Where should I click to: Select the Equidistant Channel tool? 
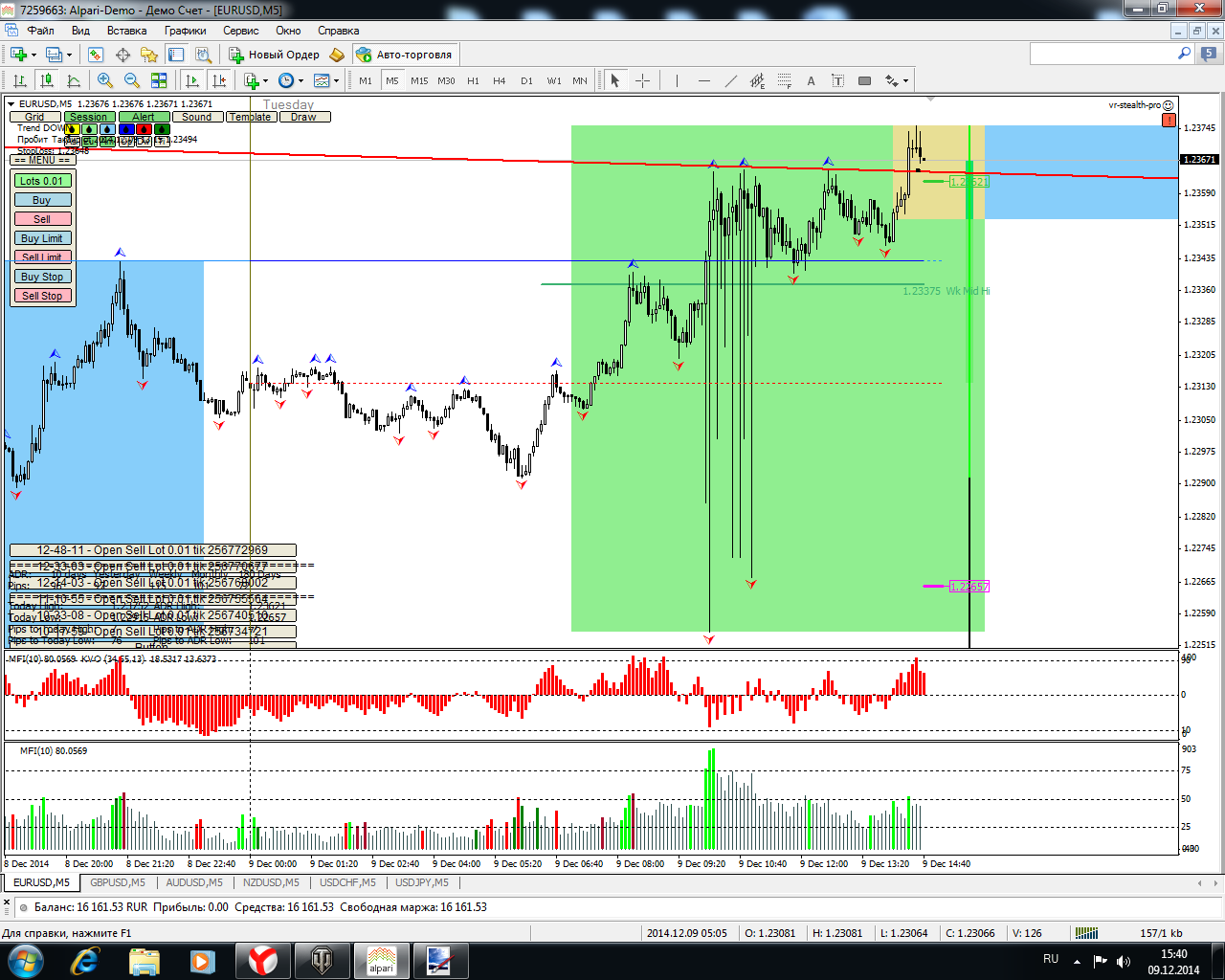(758, 80)
